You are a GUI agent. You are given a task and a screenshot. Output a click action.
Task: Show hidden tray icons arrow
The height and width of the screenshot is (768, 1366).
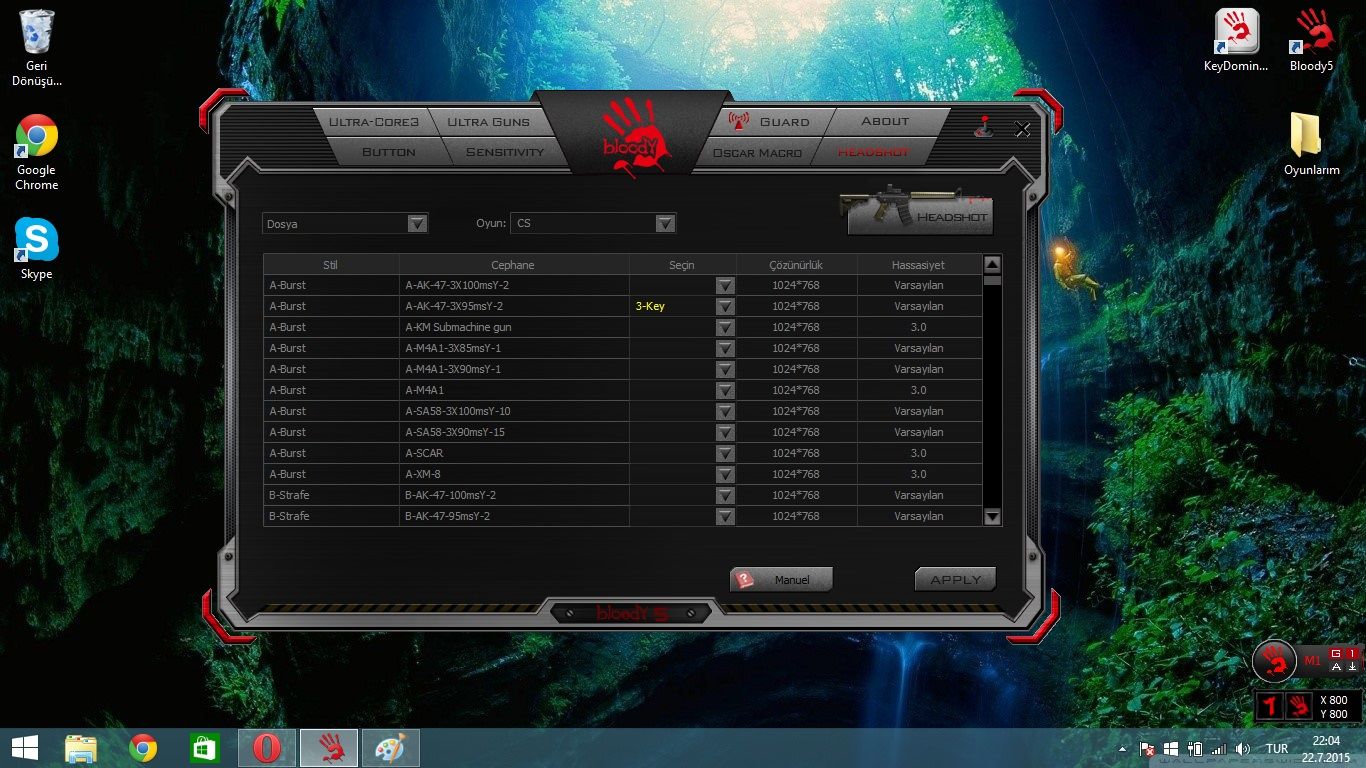[1123, 748]
